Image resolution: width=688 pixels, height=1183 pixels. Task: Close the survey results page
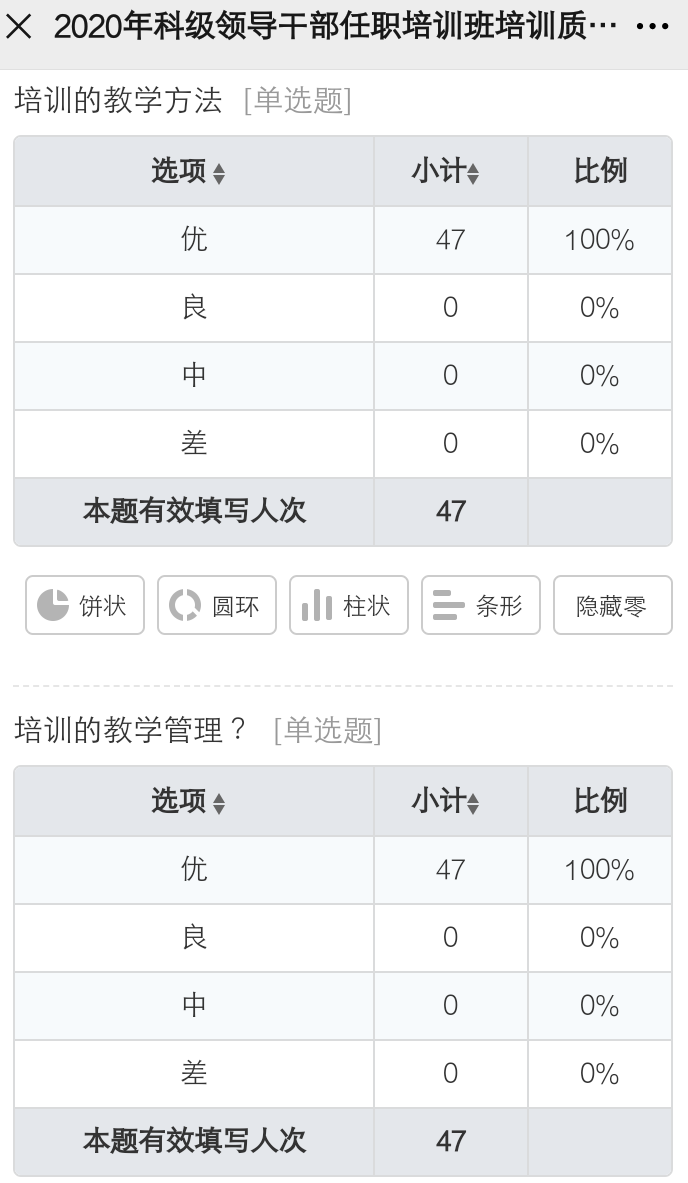20,27
